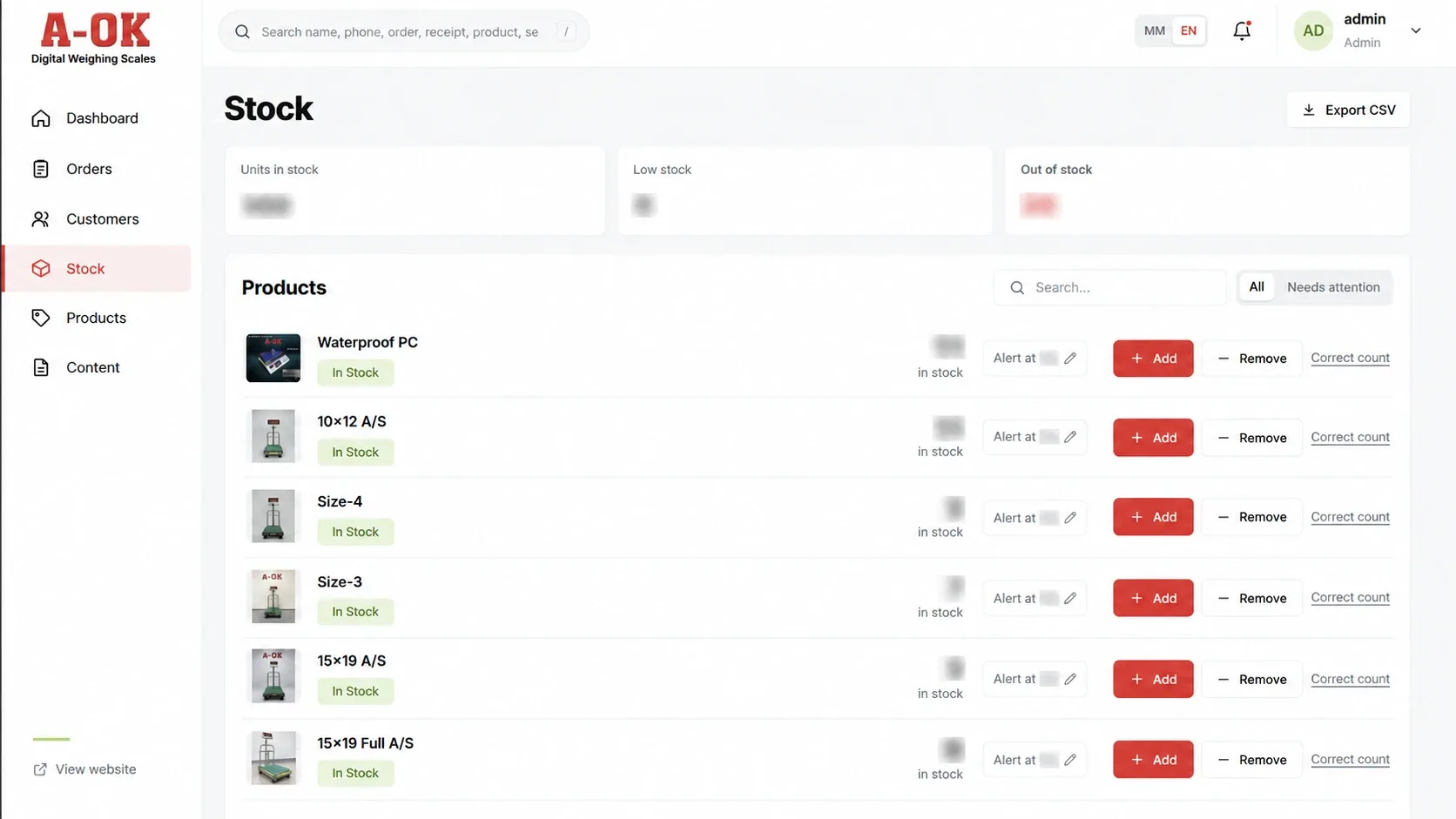The width and height of the screenshot is (1456, 819).
Task: Add stock to Waterproof PC
Action: (x=1153, y=359)
